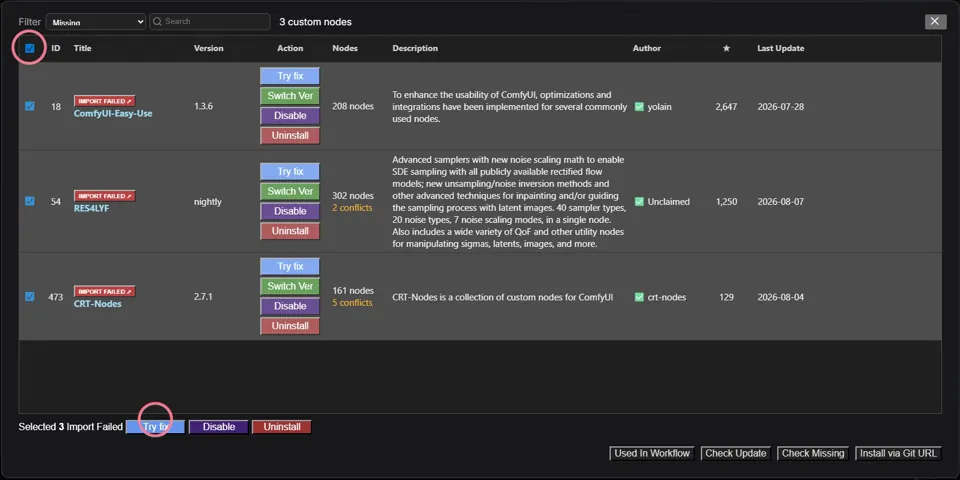Disable the CRT-Nodes node pack

[x=290, y=306]
